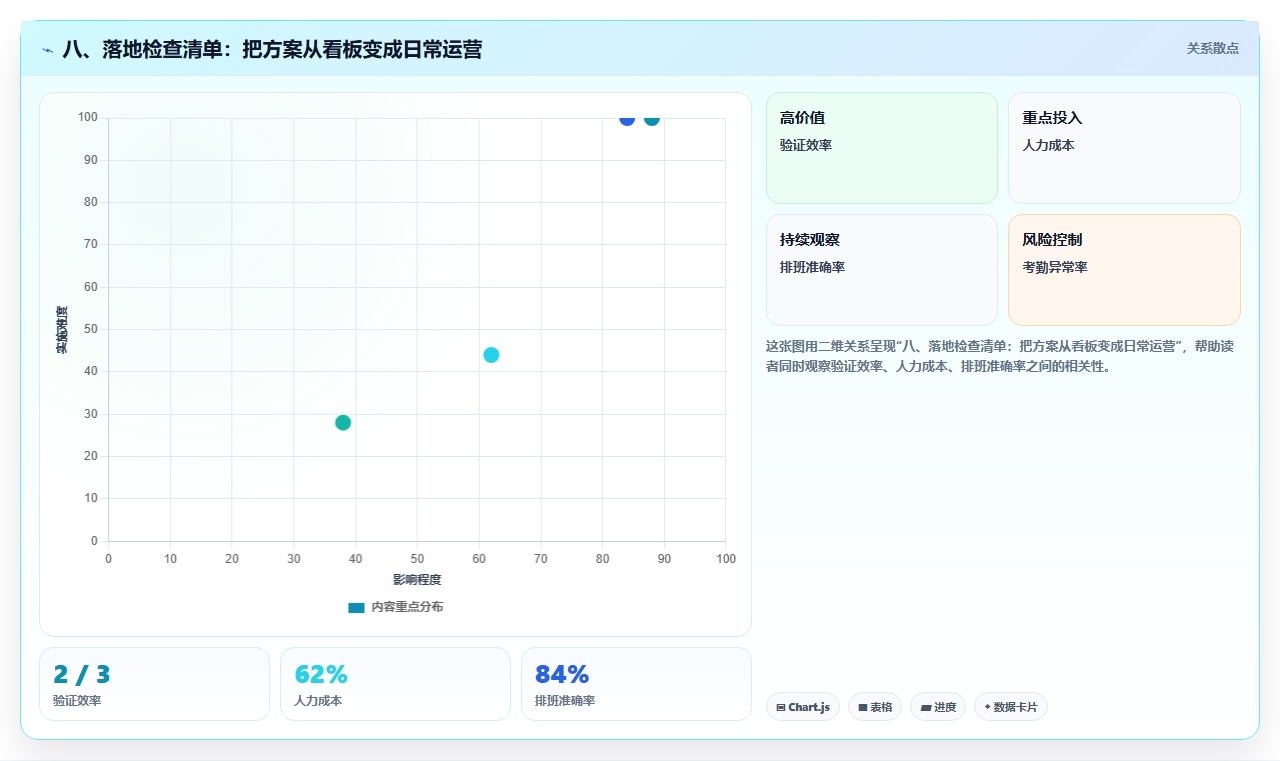The width and height of the screenshot is (1280, 761).
Task: Click the section title 八、落地检查清单
Action: pyautogui.click(x=272, y=49)
